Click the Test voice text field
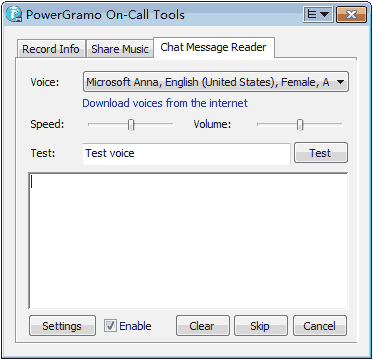The image size is (373, 360). [x=186, y=154]
